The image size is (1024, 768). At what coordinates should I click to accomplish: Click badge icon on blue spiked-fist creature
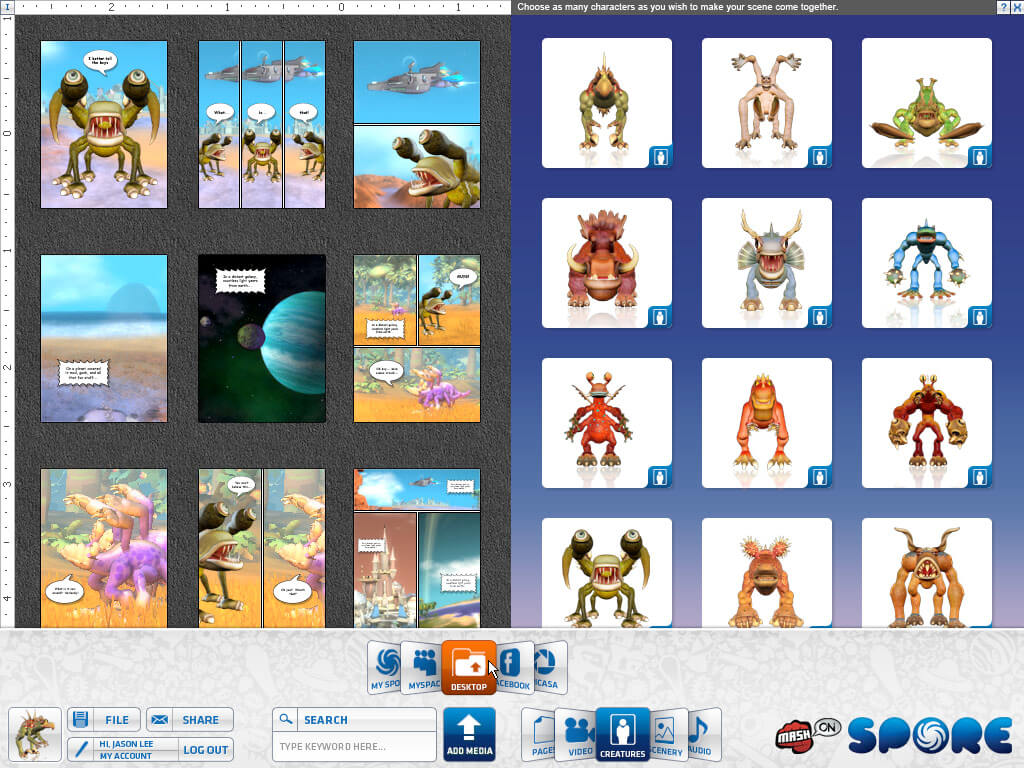coord(980,317)
